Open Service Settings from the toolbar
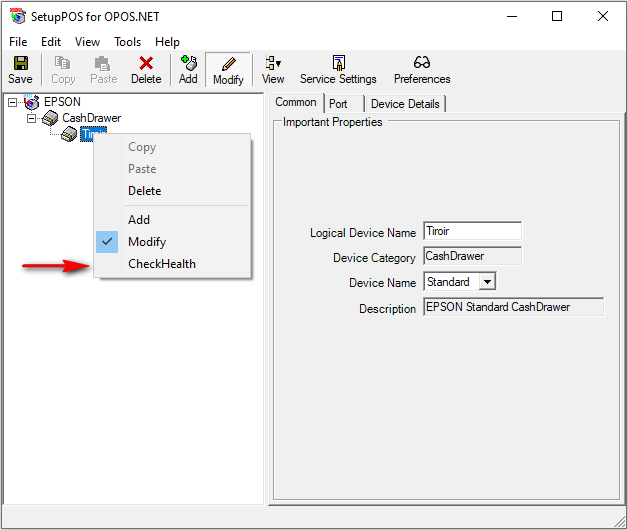The width and height of the screenshot is (628, 530). 338,69
